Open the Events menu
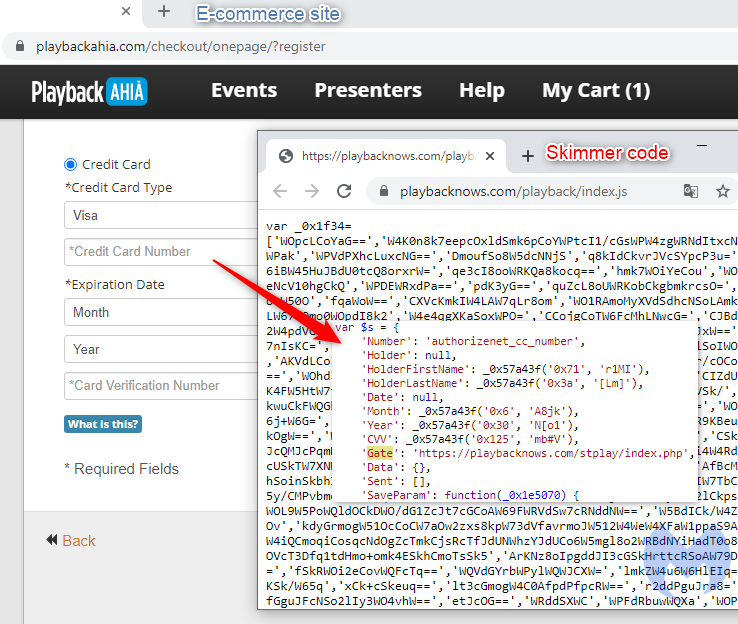This screenshot has height=624, width=738. (244, 90)
